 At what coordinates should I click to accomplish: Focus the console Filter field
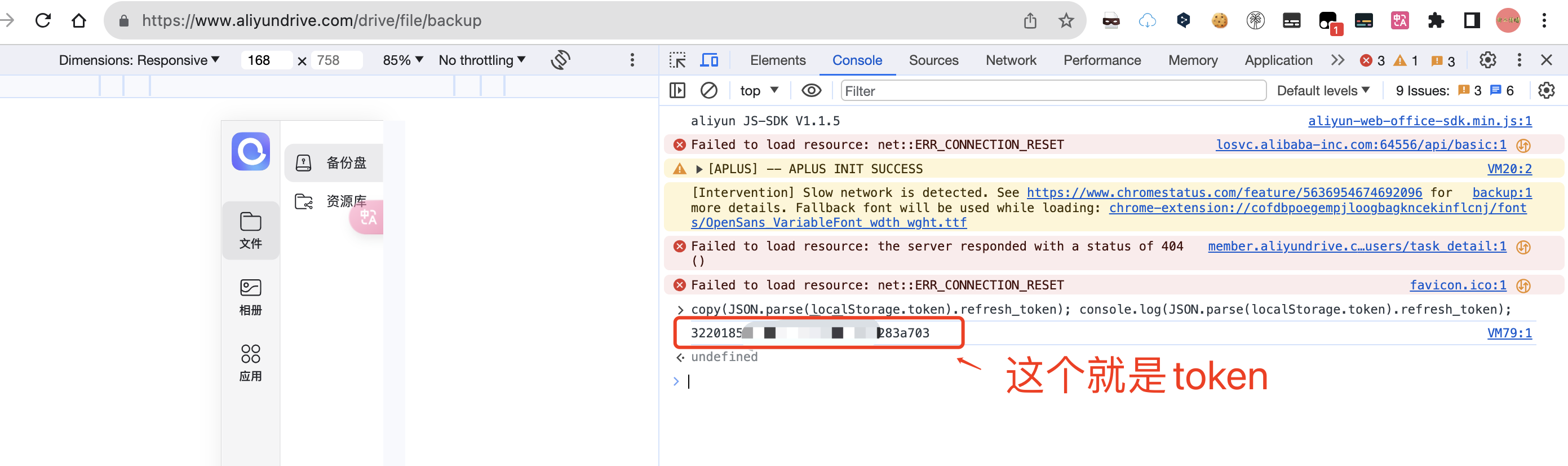tap(1053, 91)
